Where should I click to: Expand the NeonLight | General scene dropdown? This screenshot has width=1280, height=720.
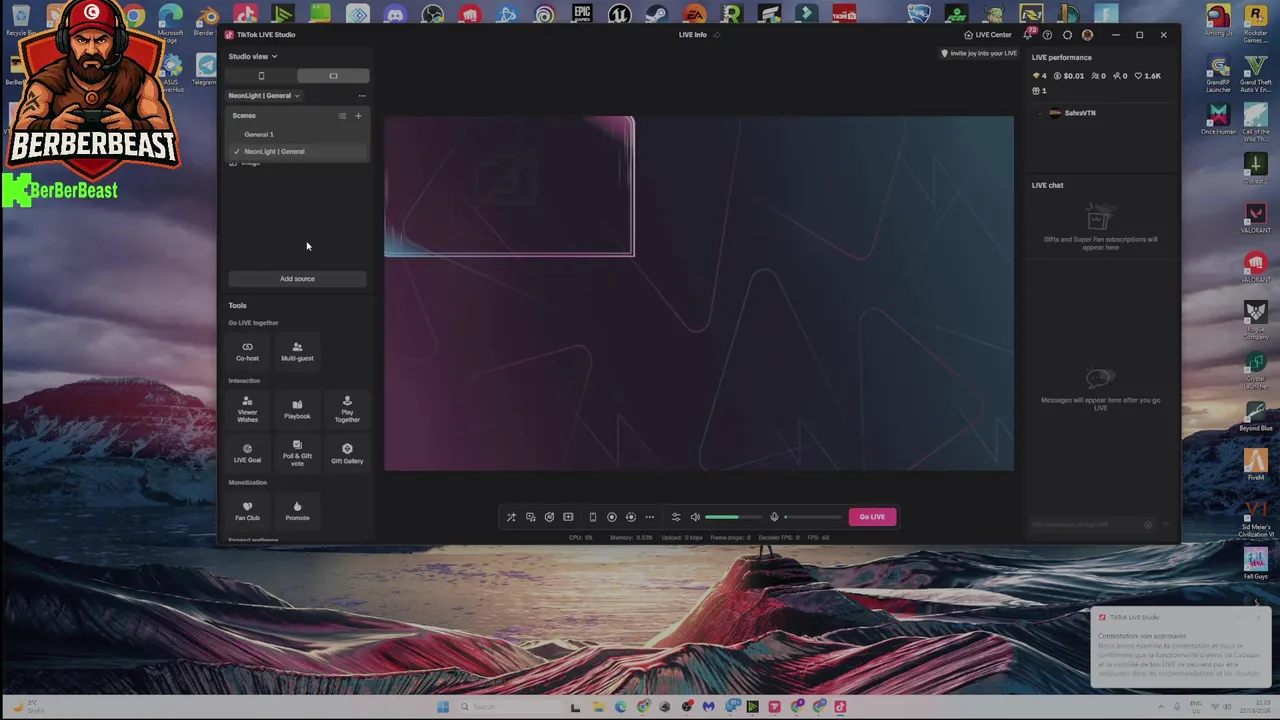pos(264,96)
